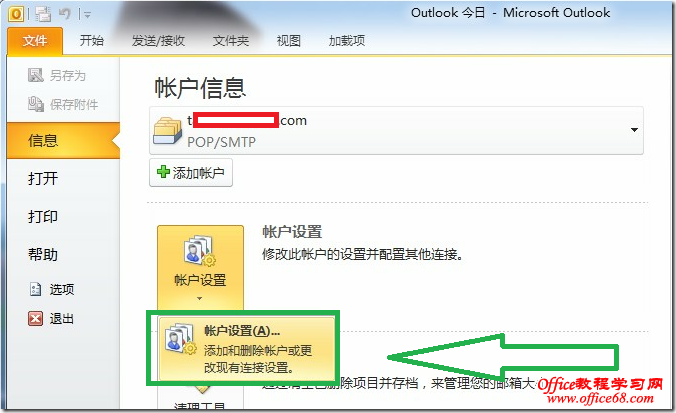The image size is (676, 413).
Task: Click the red Exit (退出) icon
Action: pyautogui.click(x=35, y=319)
